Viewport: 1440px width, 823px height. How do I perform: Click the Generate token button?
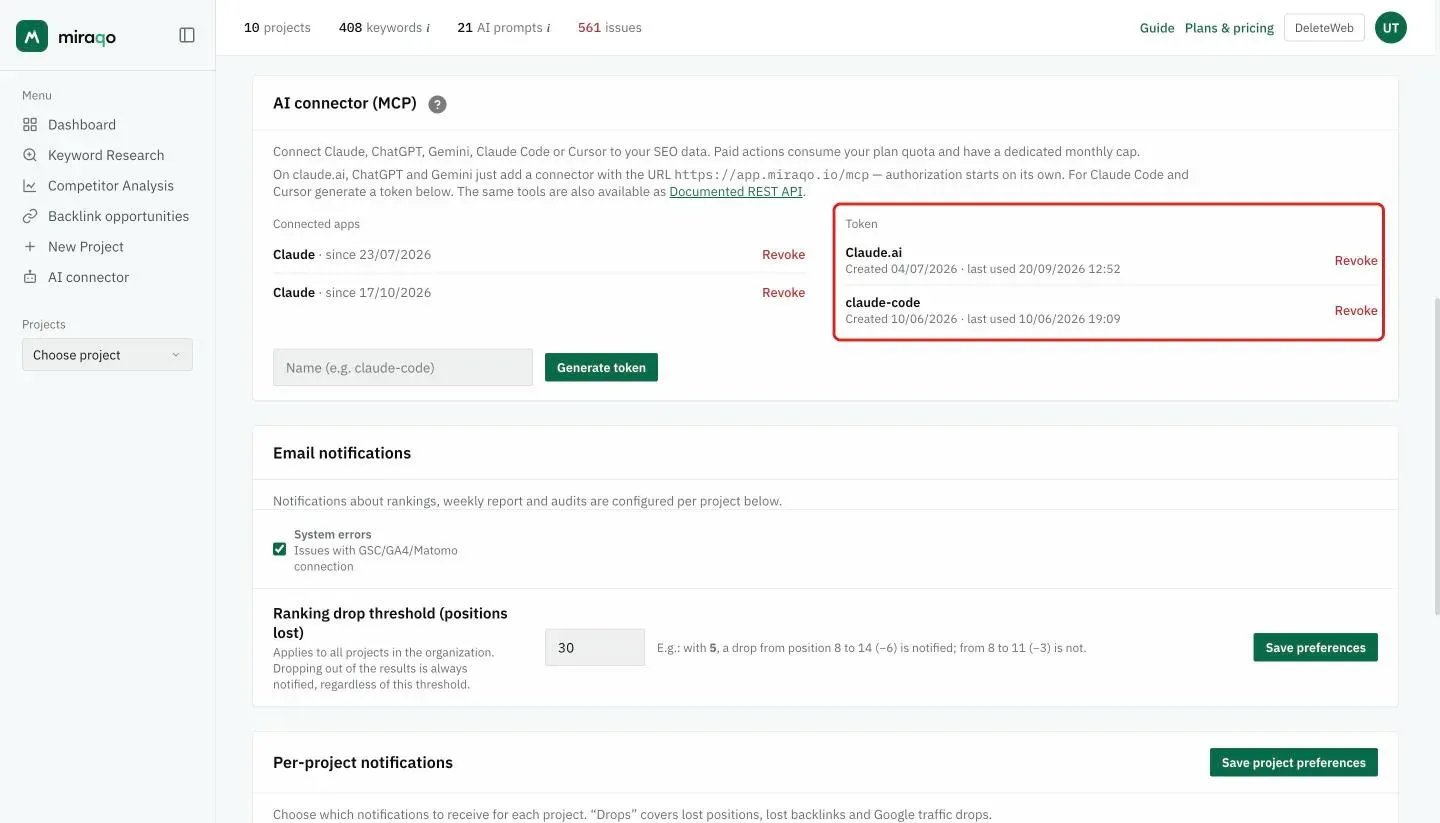(601, 368)
